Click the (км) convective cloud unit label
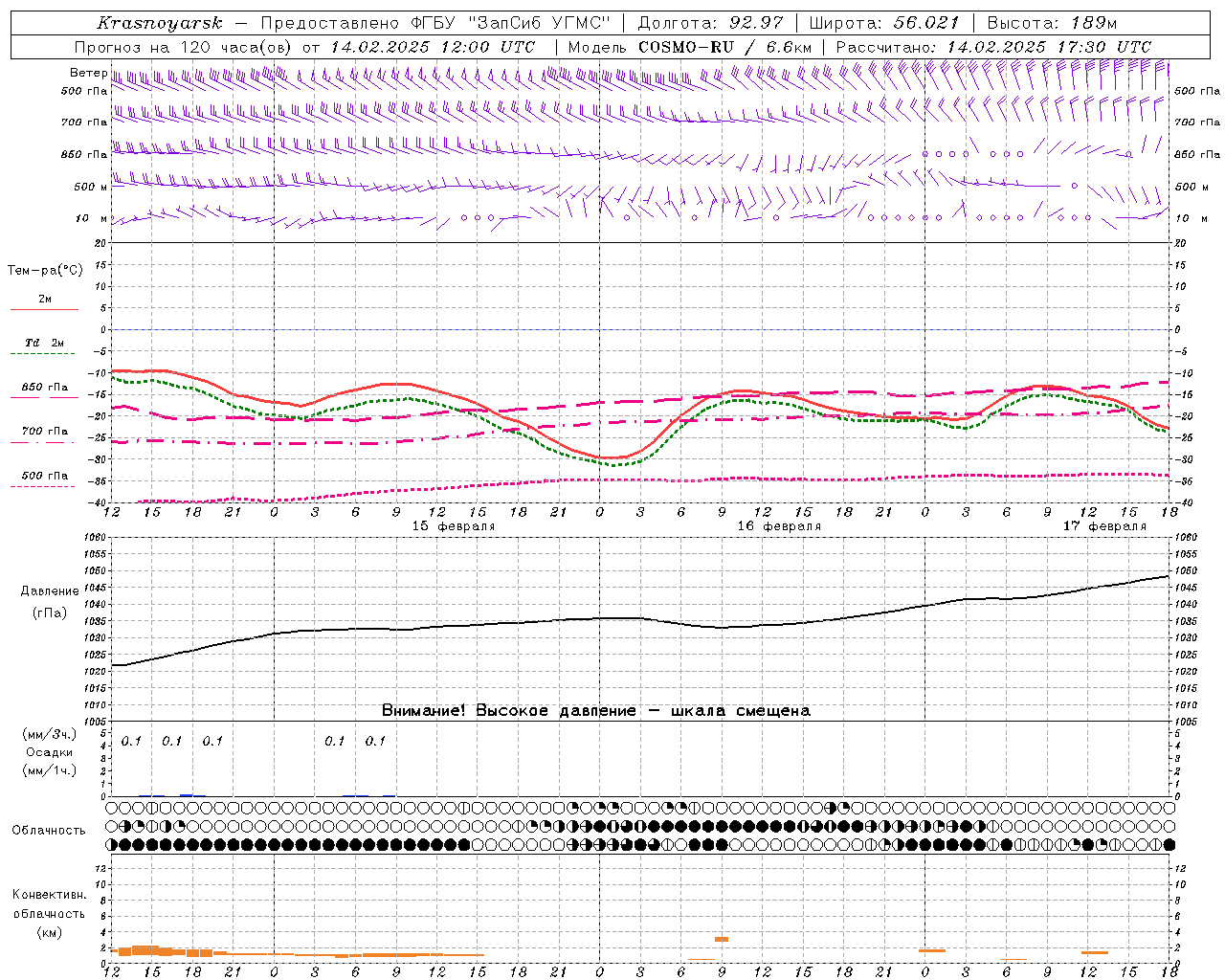 click(50, 932)
